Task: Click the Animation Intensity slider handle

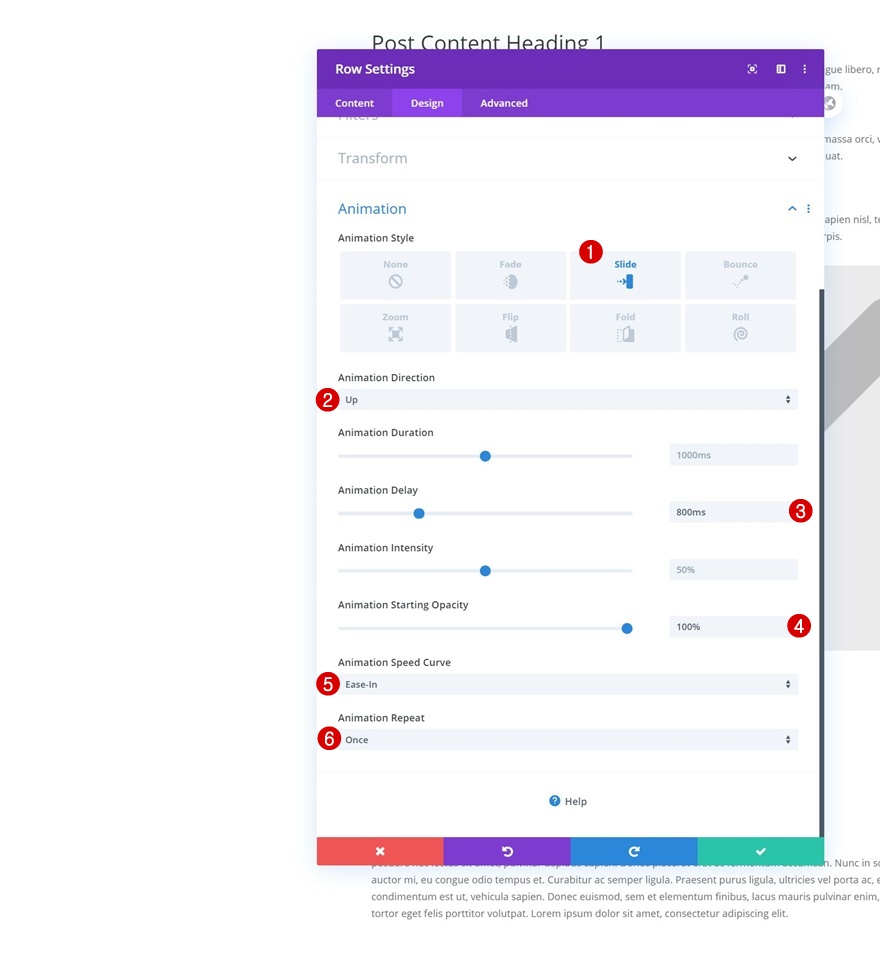Action: (485, 571)
